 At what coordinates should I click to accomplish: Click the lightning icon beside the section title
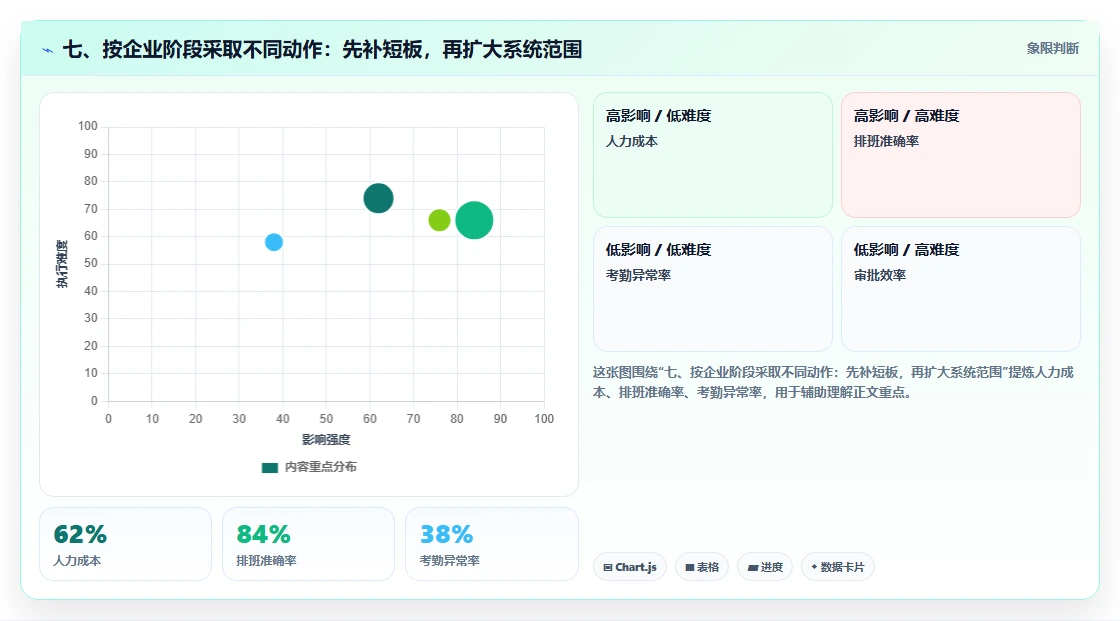click(x=48, y=50)
